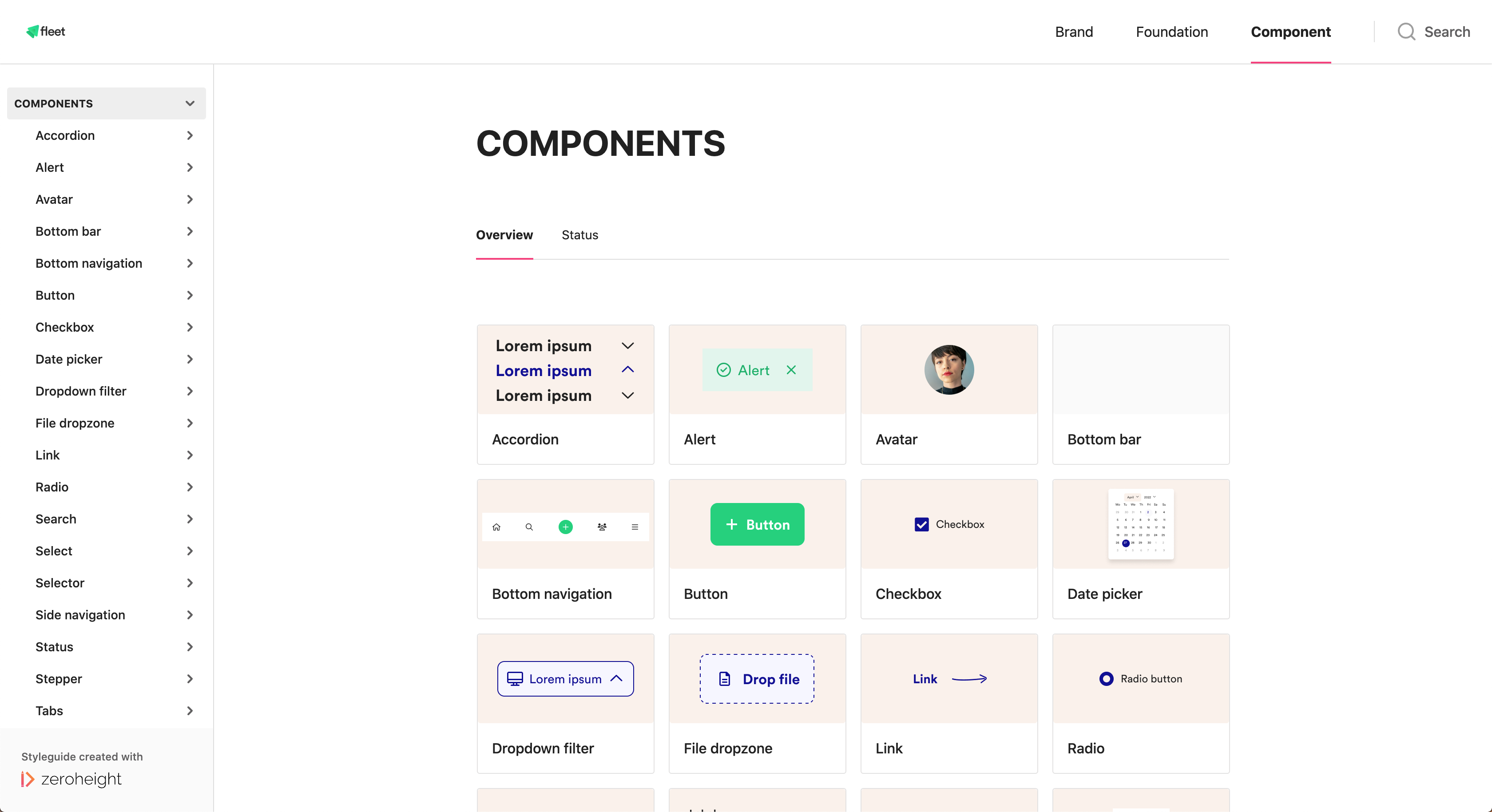The image size is (1492, 812).
Task: Click 'Styleguide created with' footer text
Action: pyautogui.click(x=82, y=757)
